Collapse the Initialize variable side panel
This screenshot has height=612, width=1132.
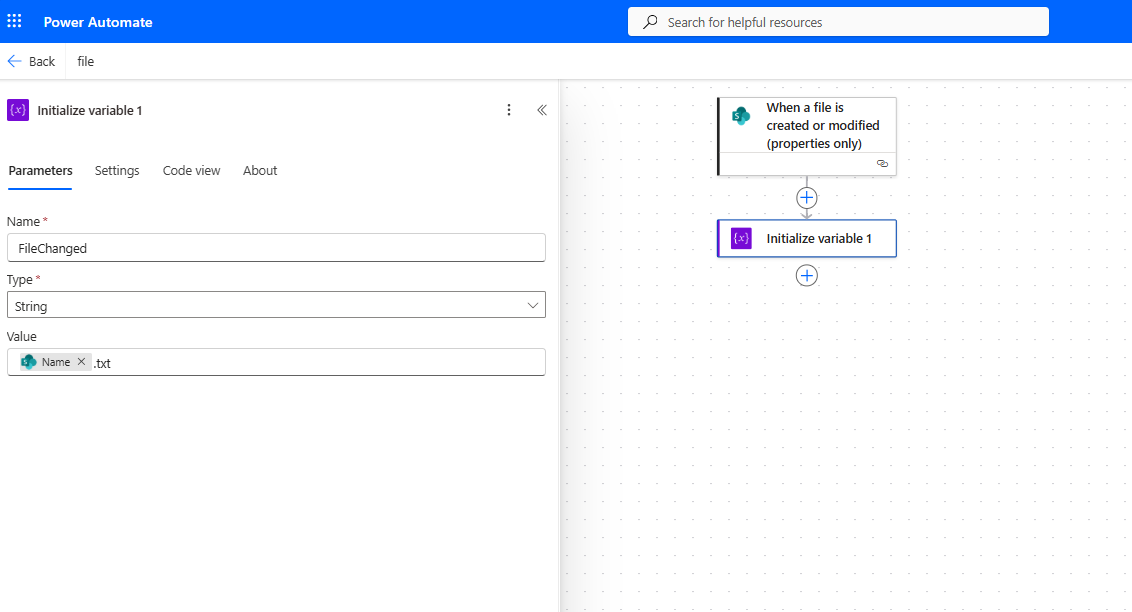point(542,110)
